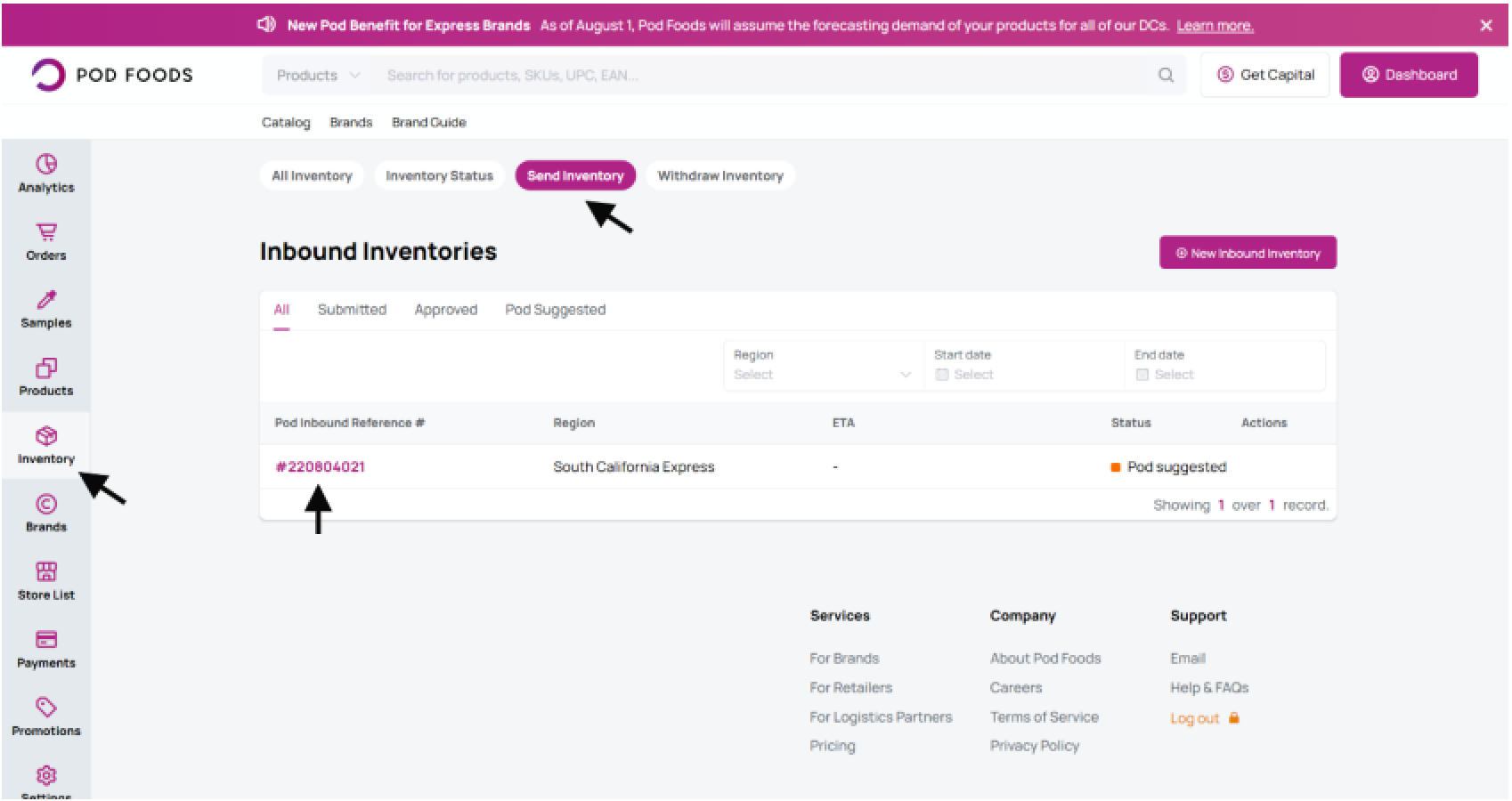Click New Inbound Inventory button
The width and height of the screenshot is (1512, 801).
pyautogui.click(x=1248, y=253)
